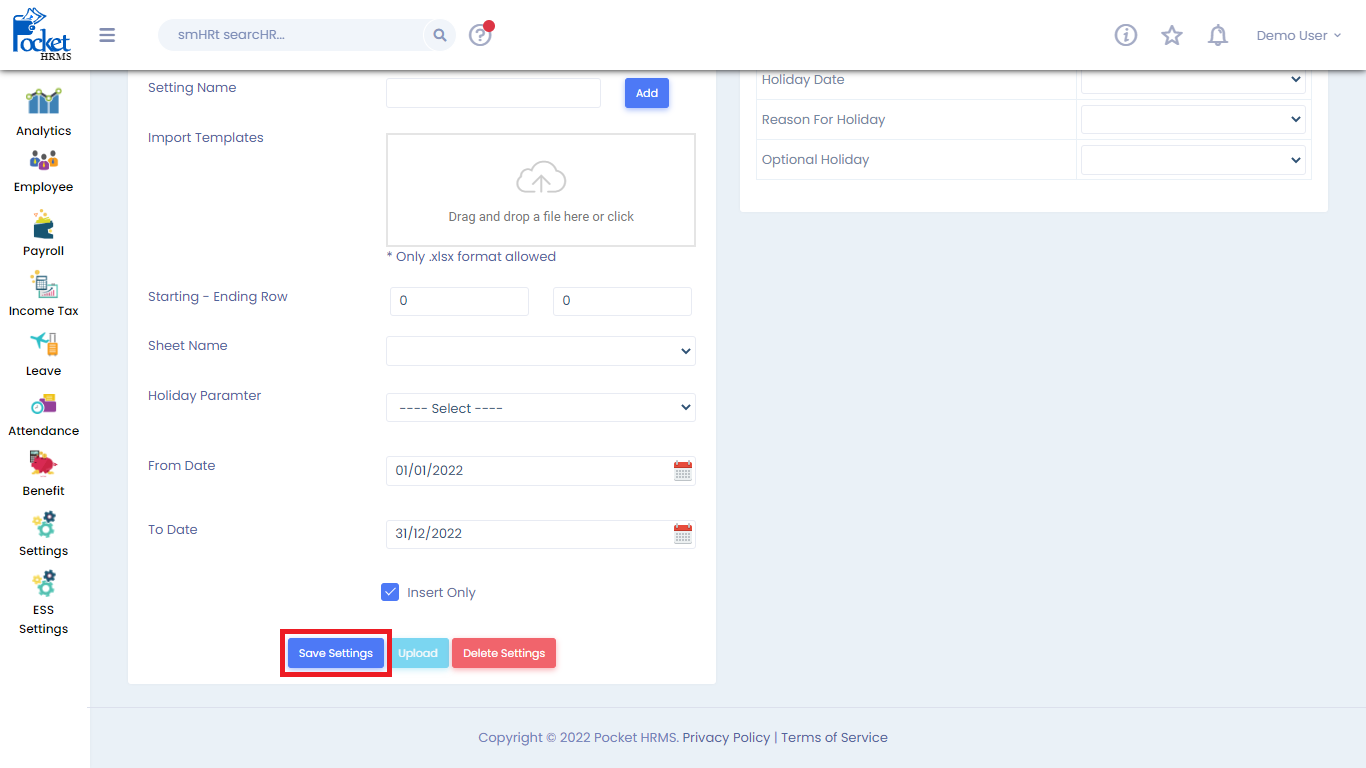This screenshot has width=1366, height=768.
Task: Open the Benefit module
Action: [x=43, y=474]
